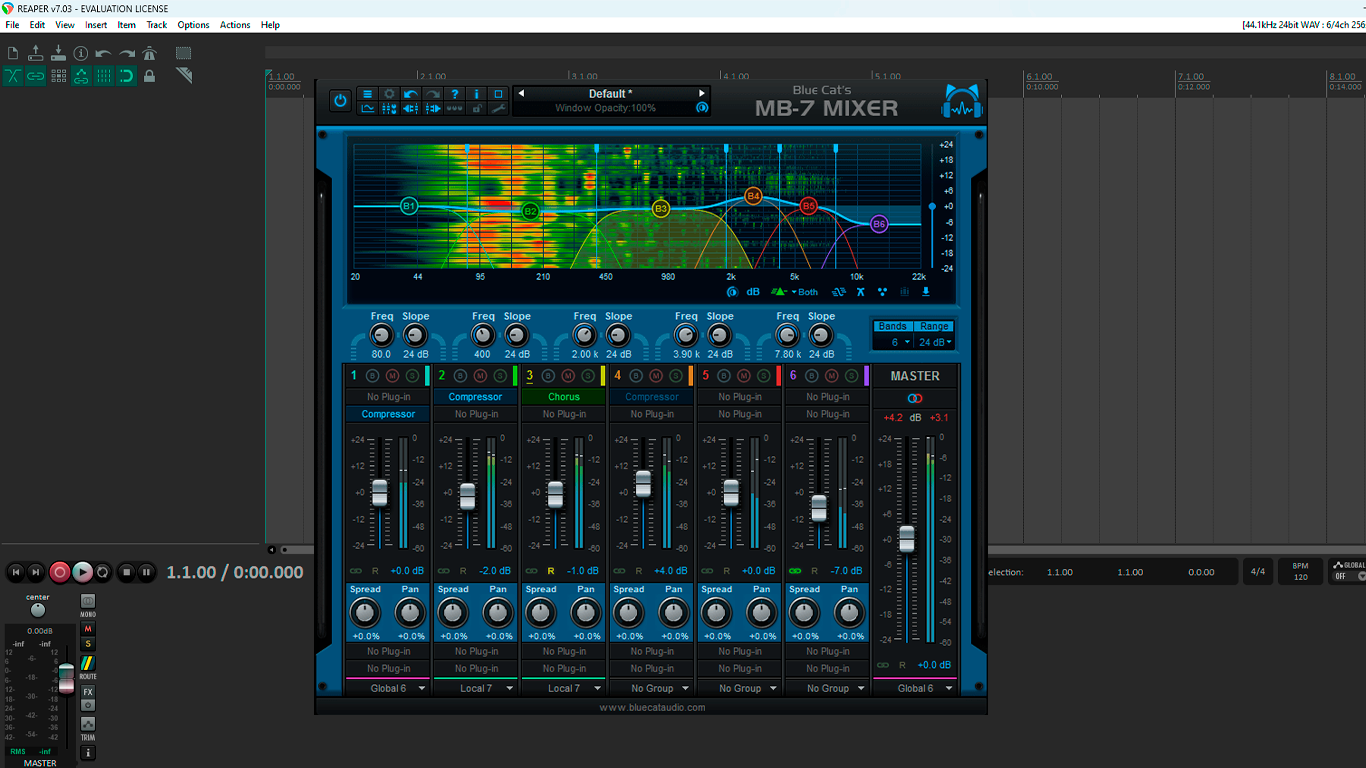Bypass band 3 with its B button
The image size is (1366, 768).
[x=549, y=376]
